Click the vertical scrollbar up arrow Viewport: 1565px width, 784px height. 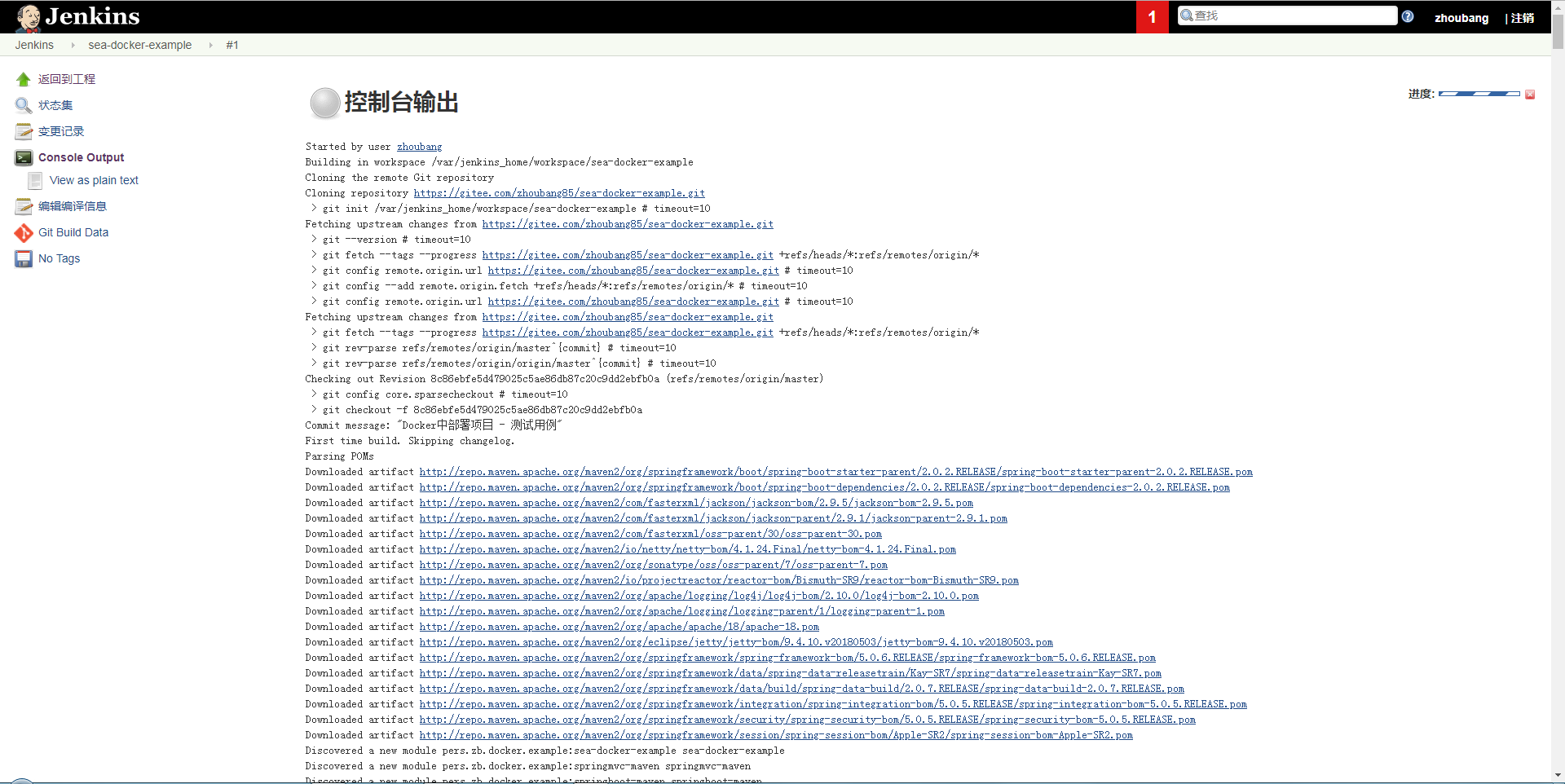coord(1558,7)
